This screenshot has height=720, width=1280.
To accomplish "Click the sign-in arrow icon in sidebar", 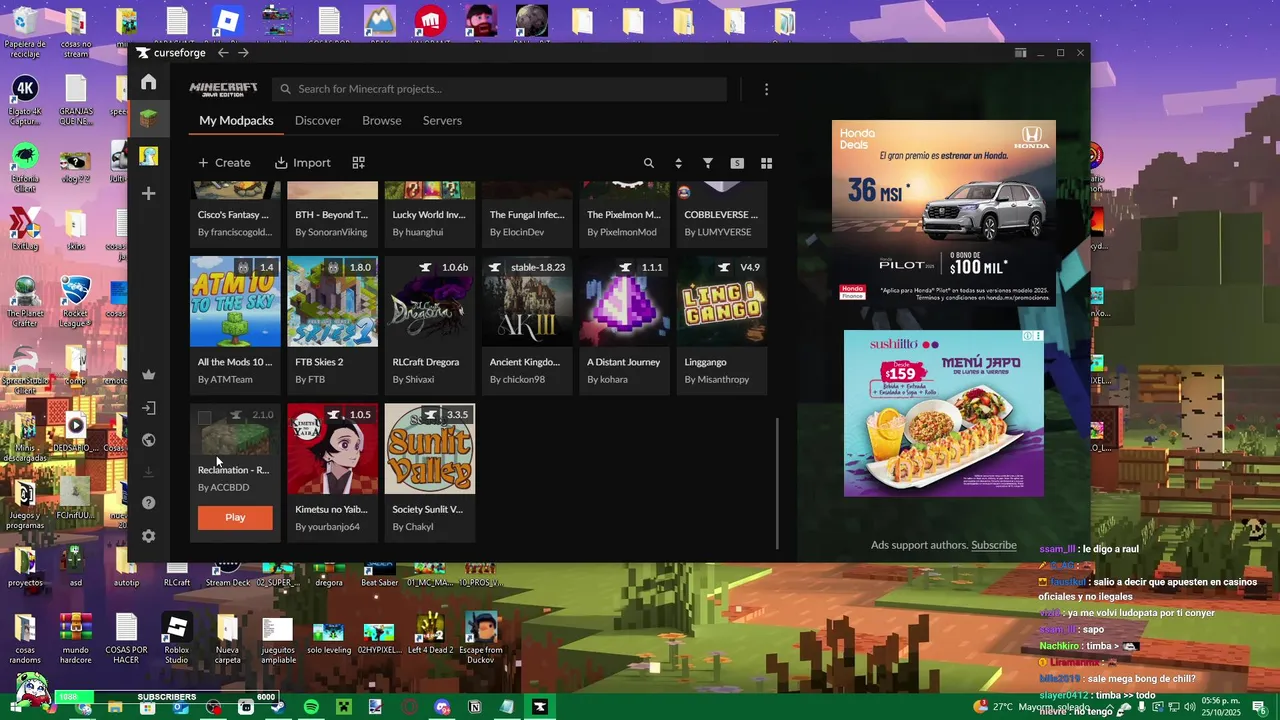I will 148,408.
